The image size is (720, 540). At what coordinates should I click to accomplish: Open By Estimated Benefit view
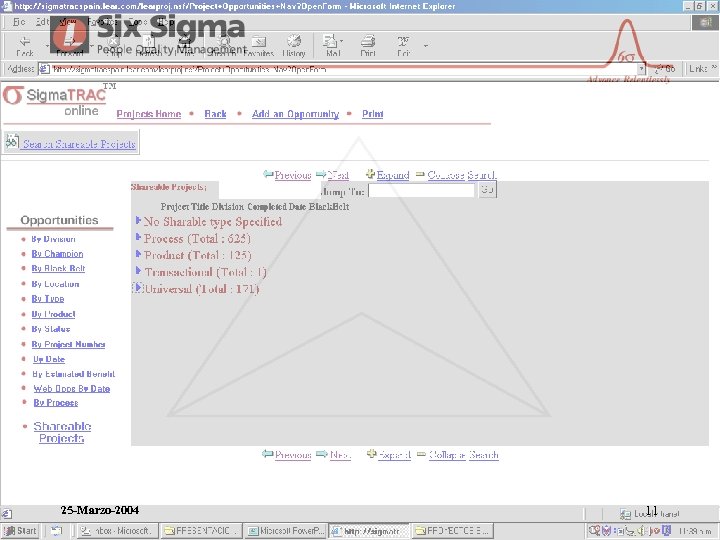click(73, 374)
